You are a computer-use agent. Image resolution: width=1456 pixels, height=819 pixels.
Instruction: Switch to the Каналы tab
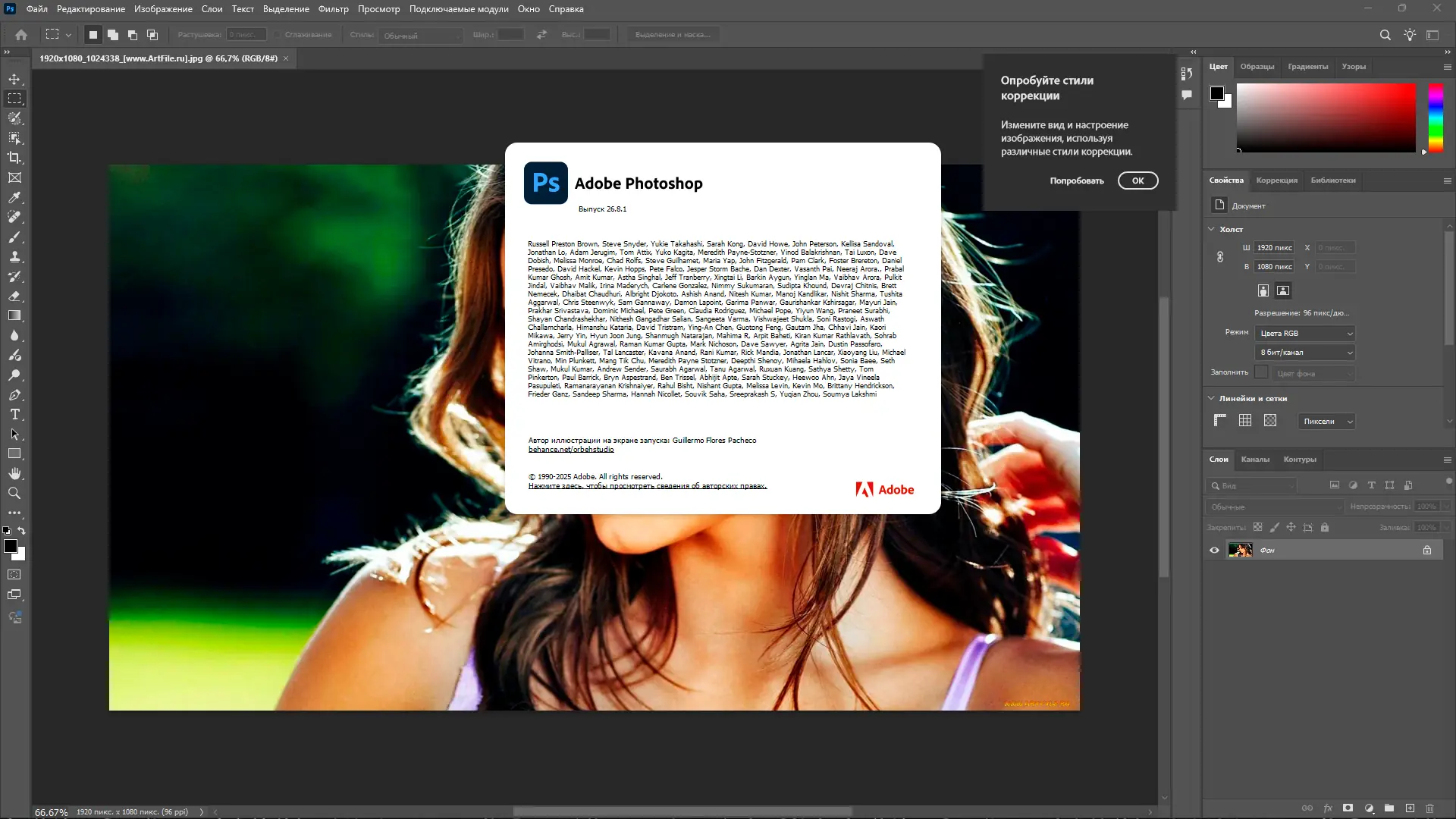(x=1255, y=460)
